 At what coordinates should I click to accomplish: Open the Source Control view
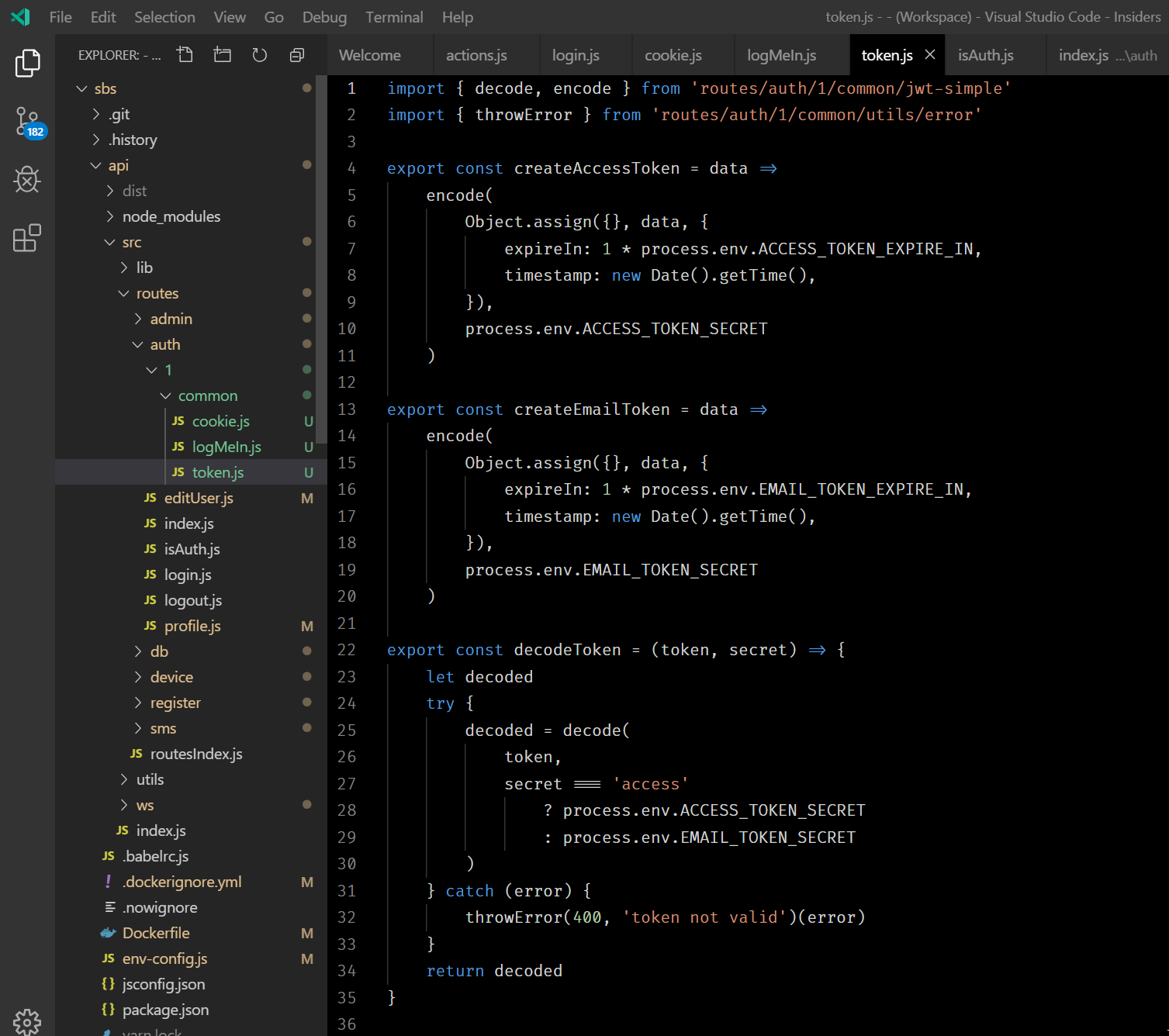tap(27, 123)
